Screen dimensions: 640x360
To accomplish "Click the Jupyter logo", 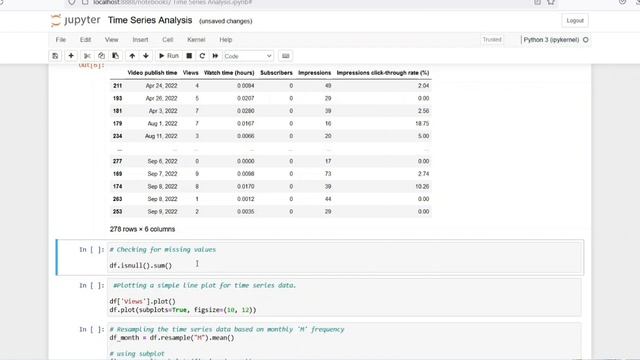I will pyautogui.click(x=76, y=20).
